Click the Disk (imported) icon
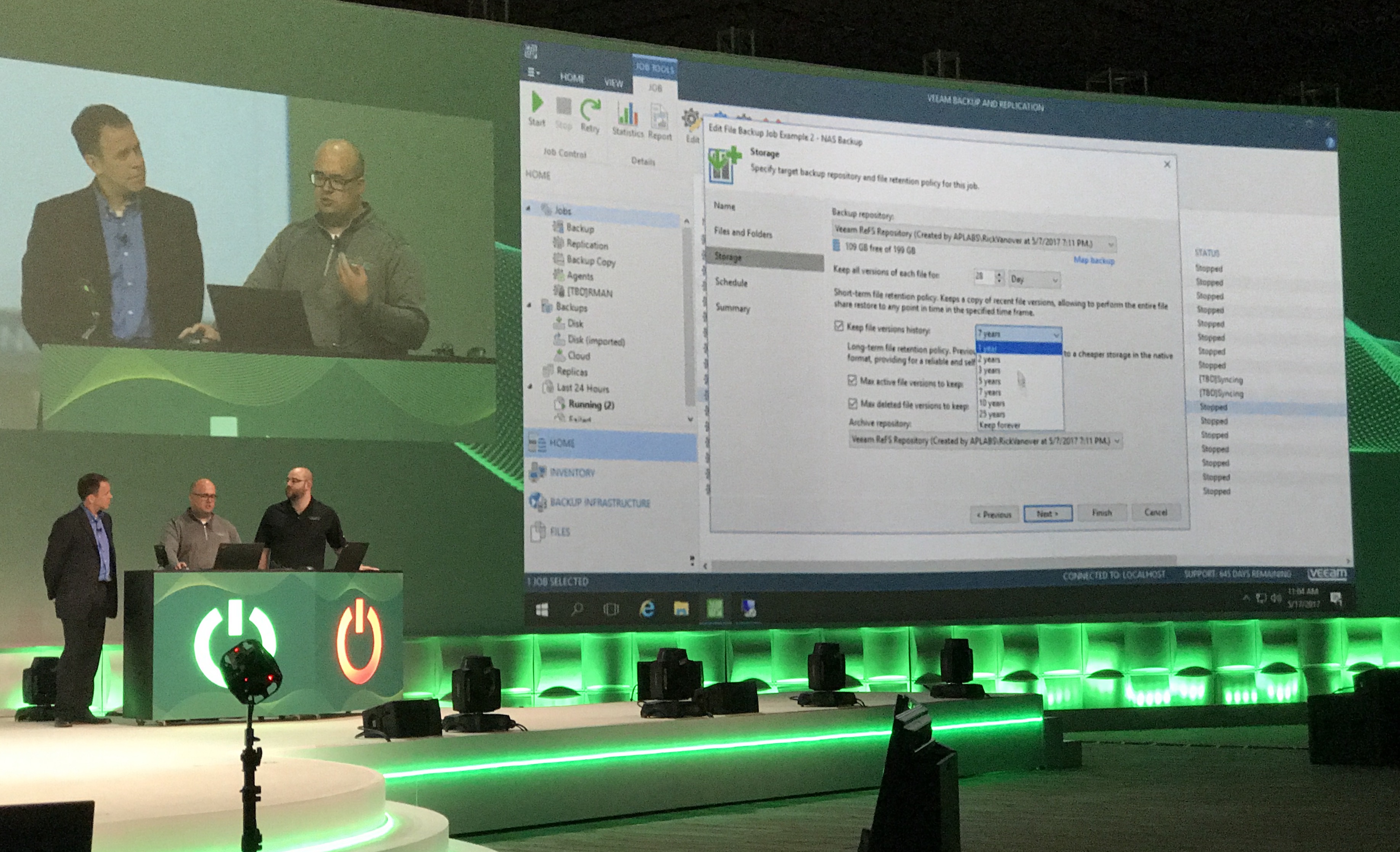 pos(559,339)
